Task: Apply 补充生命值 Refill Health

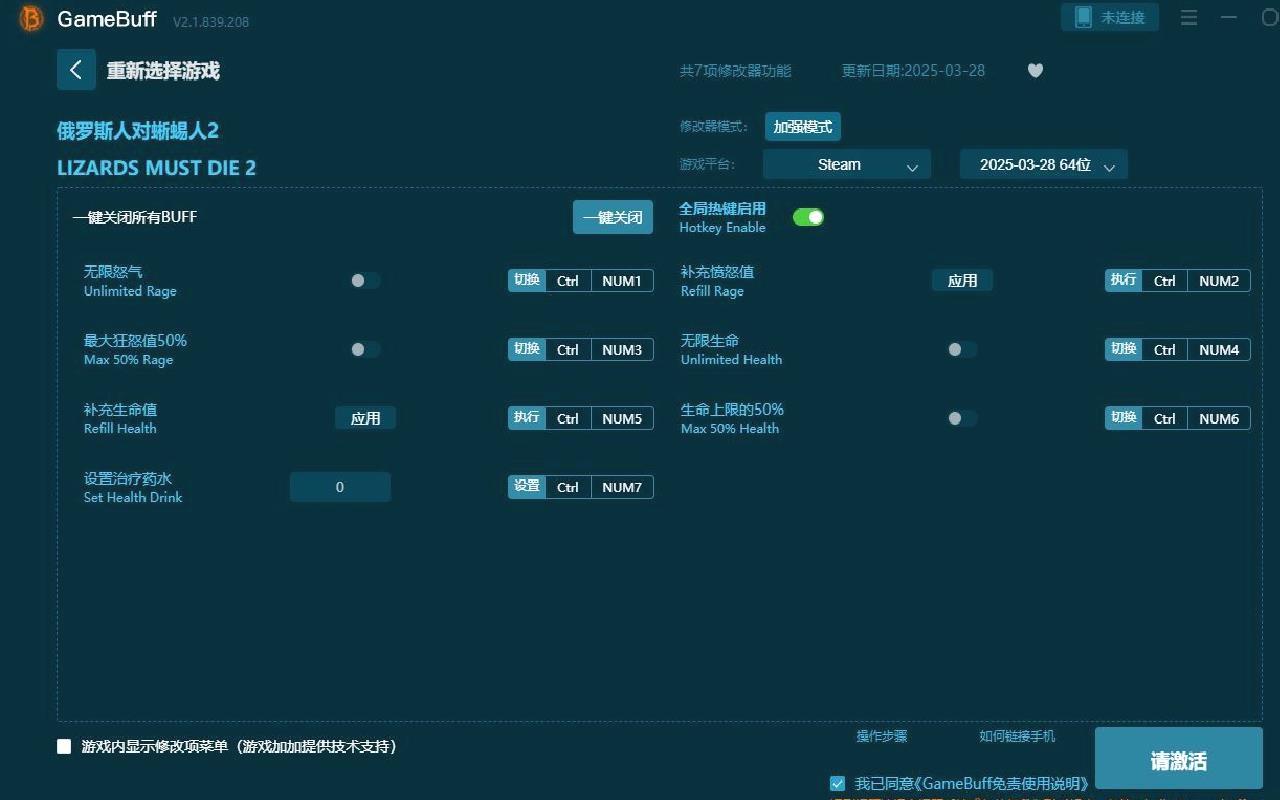Action: point(365,419)
